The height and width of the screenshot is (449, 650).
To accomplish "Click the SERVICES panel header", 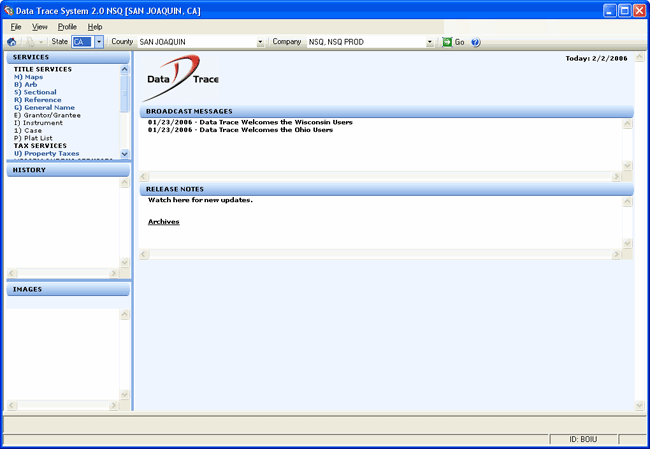I will point(68,57).
